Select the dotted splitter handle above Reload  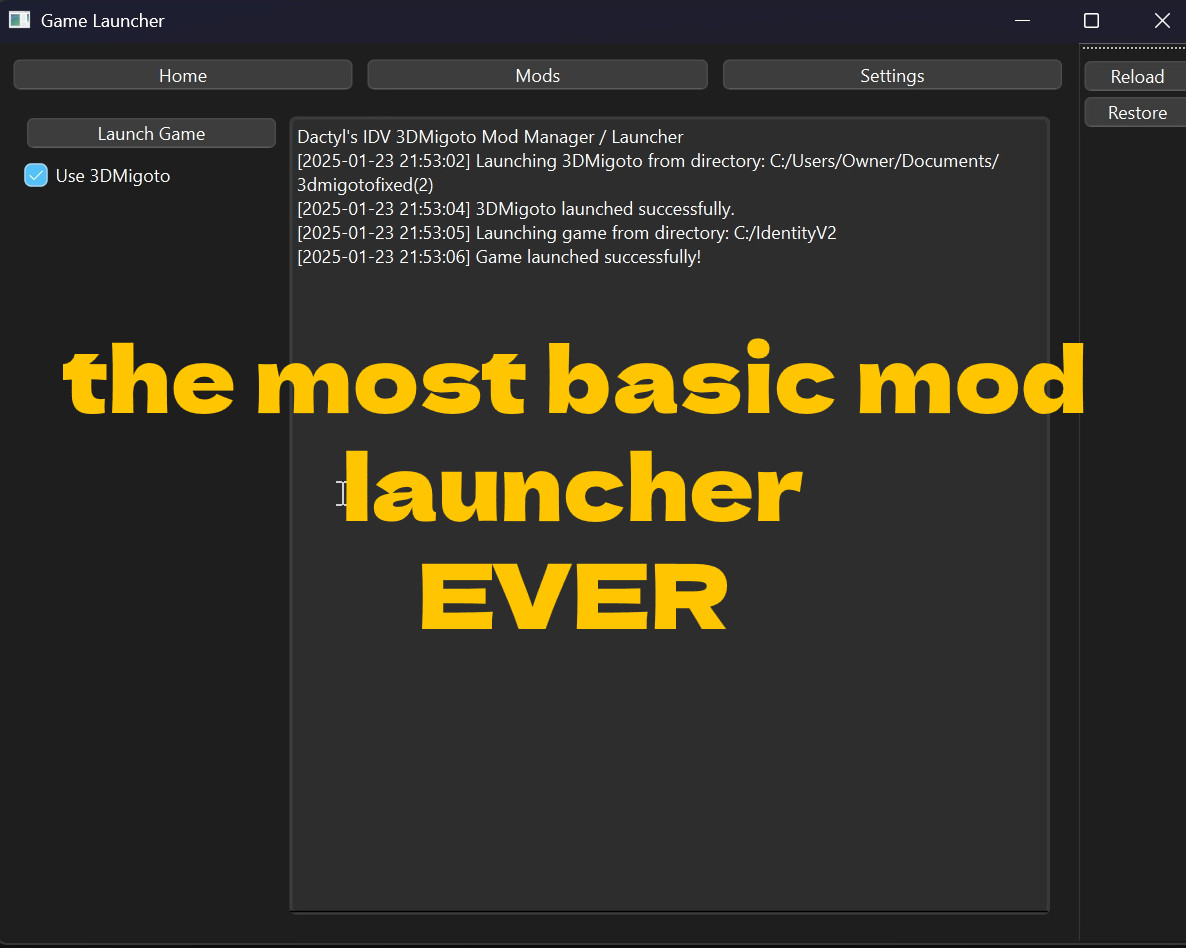pyautogui.click(x=1133, y=47)
